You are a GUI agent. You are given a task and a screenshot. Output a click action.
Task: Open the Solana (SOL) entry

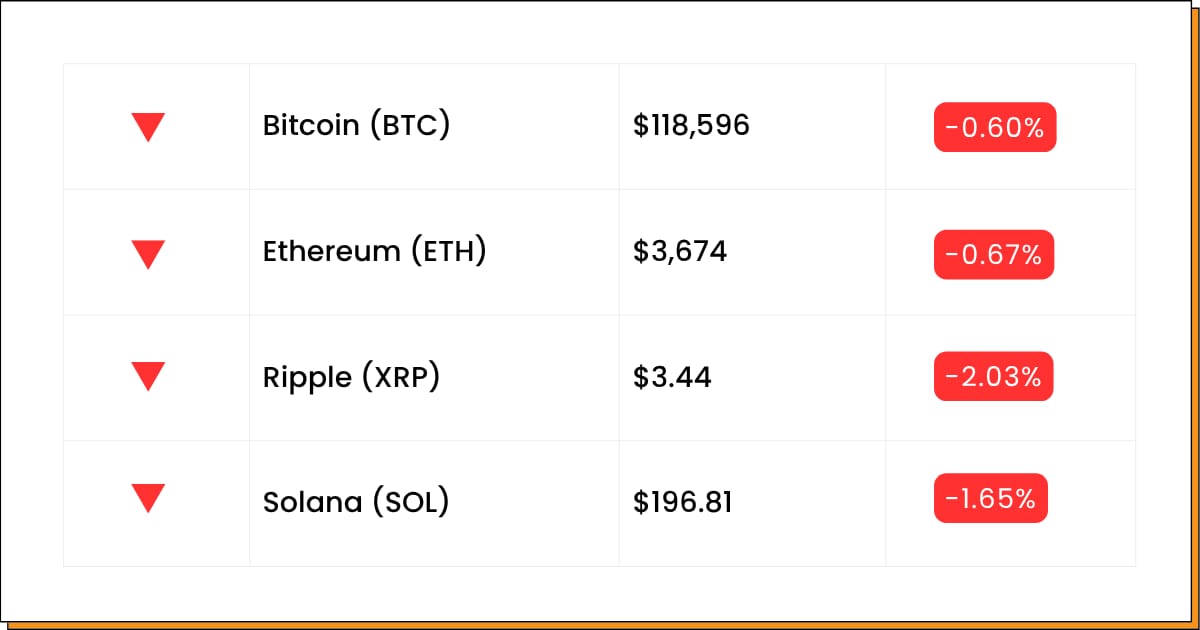tap(356, 501)
